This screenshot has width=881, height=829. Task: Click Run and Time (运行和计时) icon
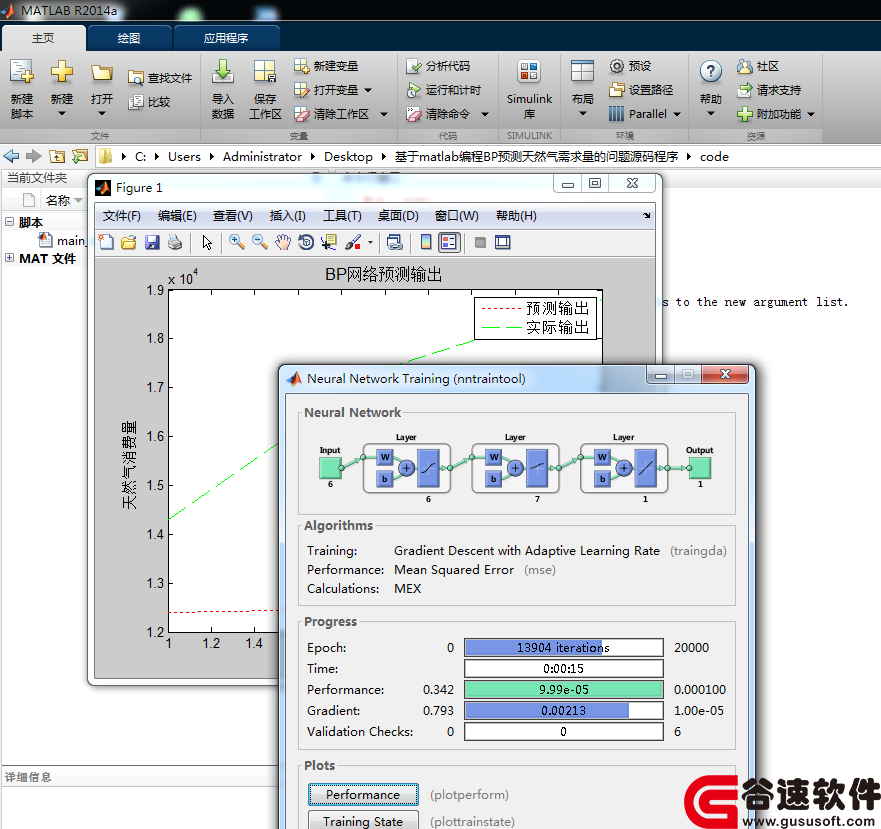(414, 90)
